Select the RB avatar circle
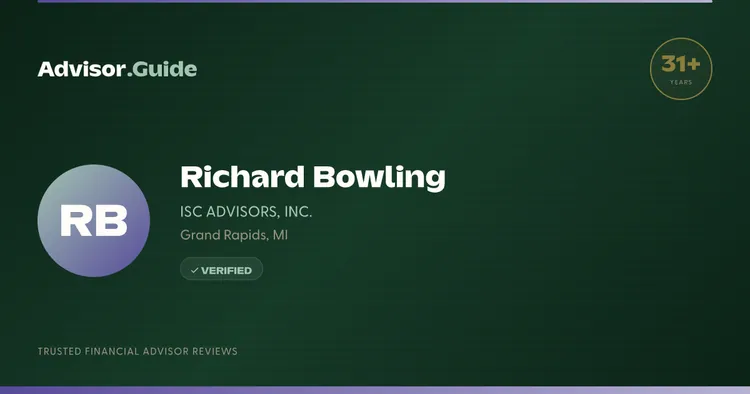 (94, 221)
